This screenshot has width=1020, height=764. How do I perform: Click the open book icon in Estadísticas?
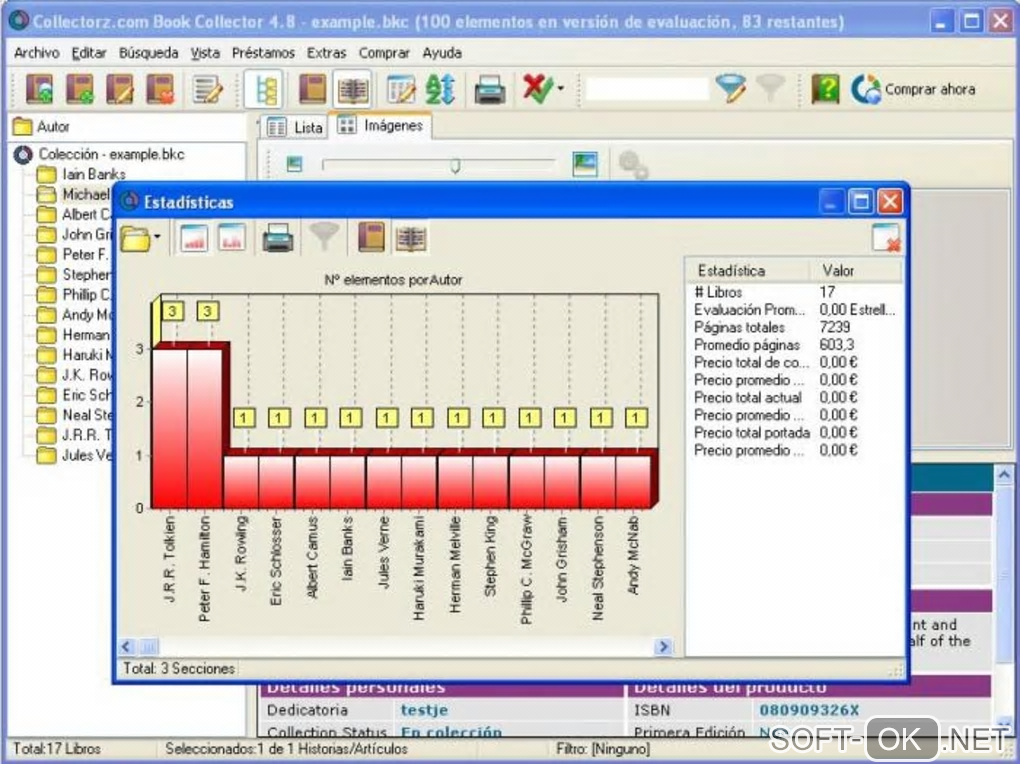pyautogui.click(x=411, y=238)
